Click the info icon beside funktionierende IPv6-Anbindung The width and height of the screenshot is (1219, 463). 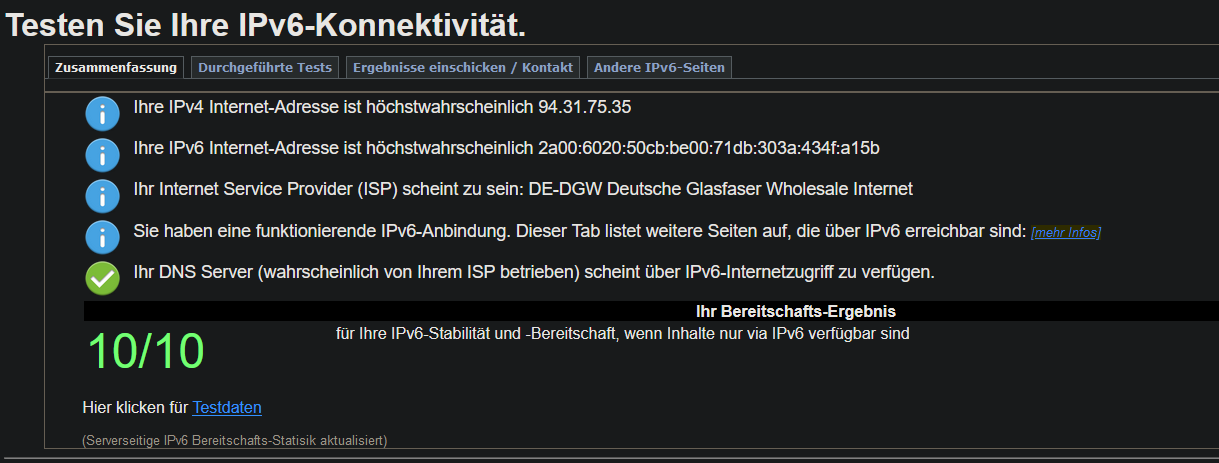coord(102,237)
